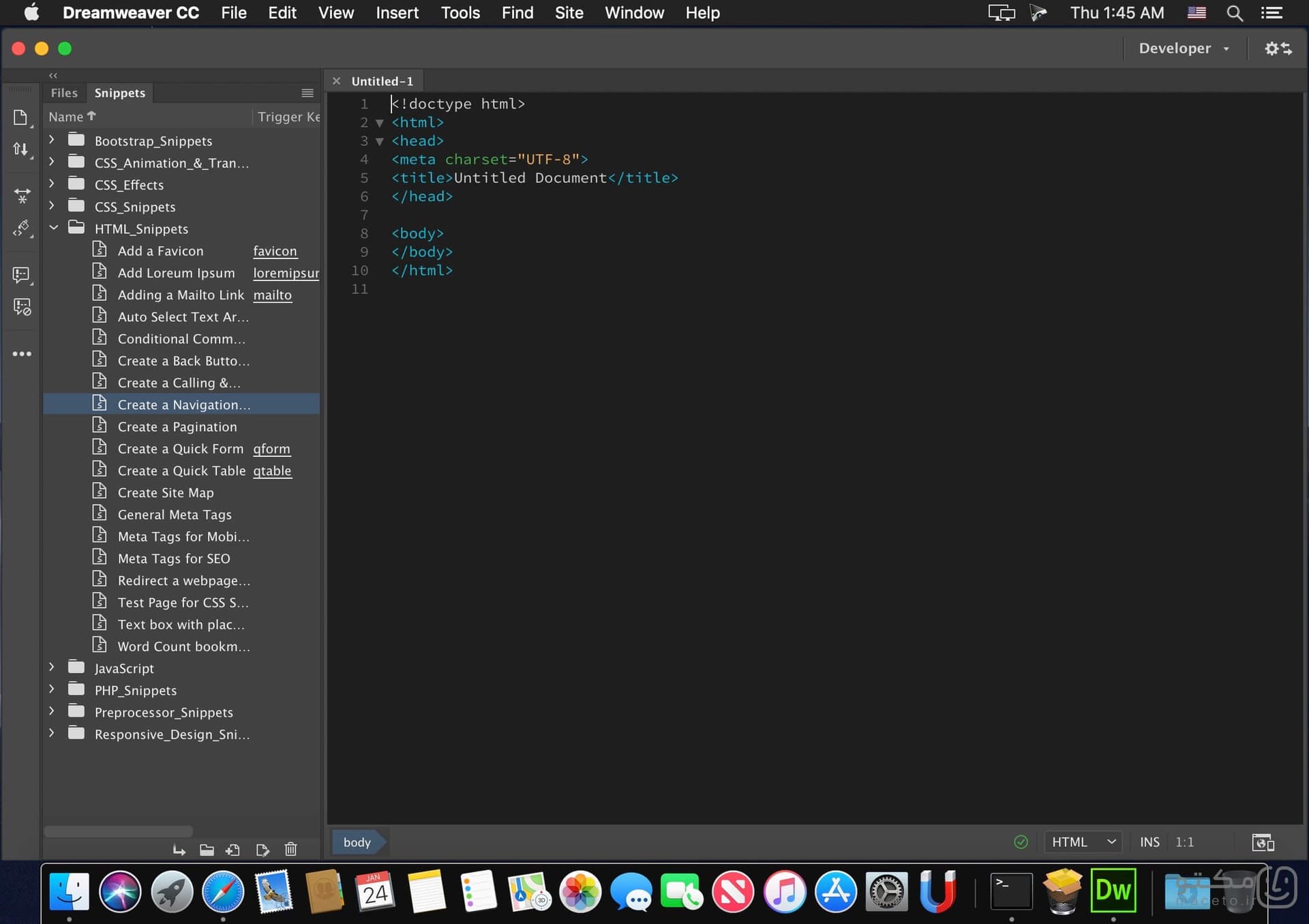Click the Insert snippet icon

point(179,850)
